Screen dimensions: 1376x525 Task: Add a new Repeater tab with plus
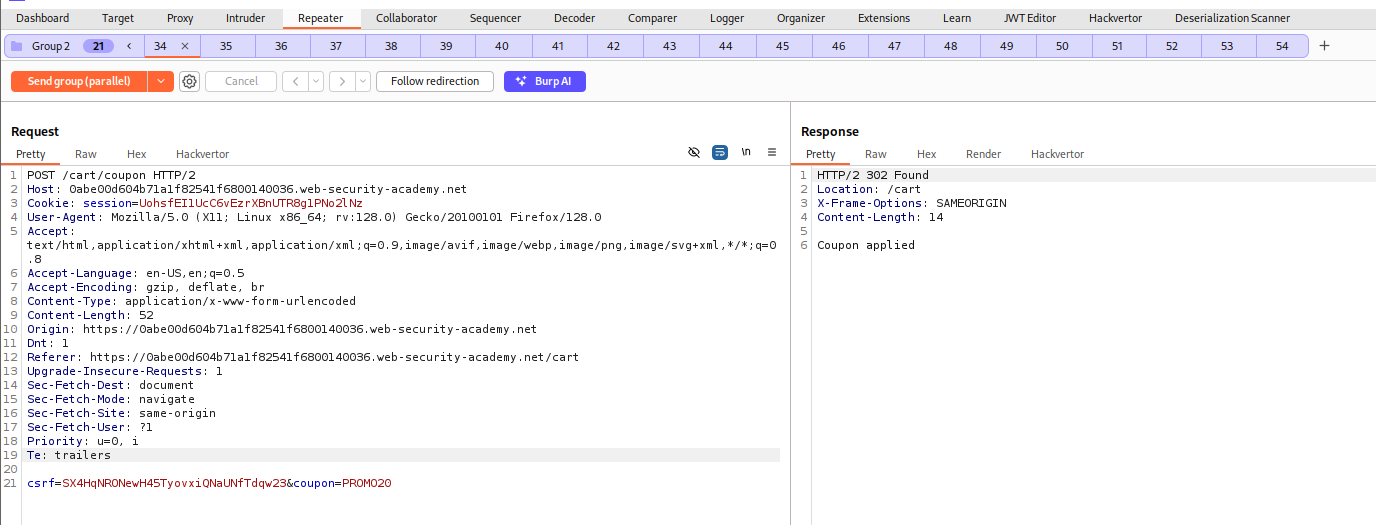1325,46
